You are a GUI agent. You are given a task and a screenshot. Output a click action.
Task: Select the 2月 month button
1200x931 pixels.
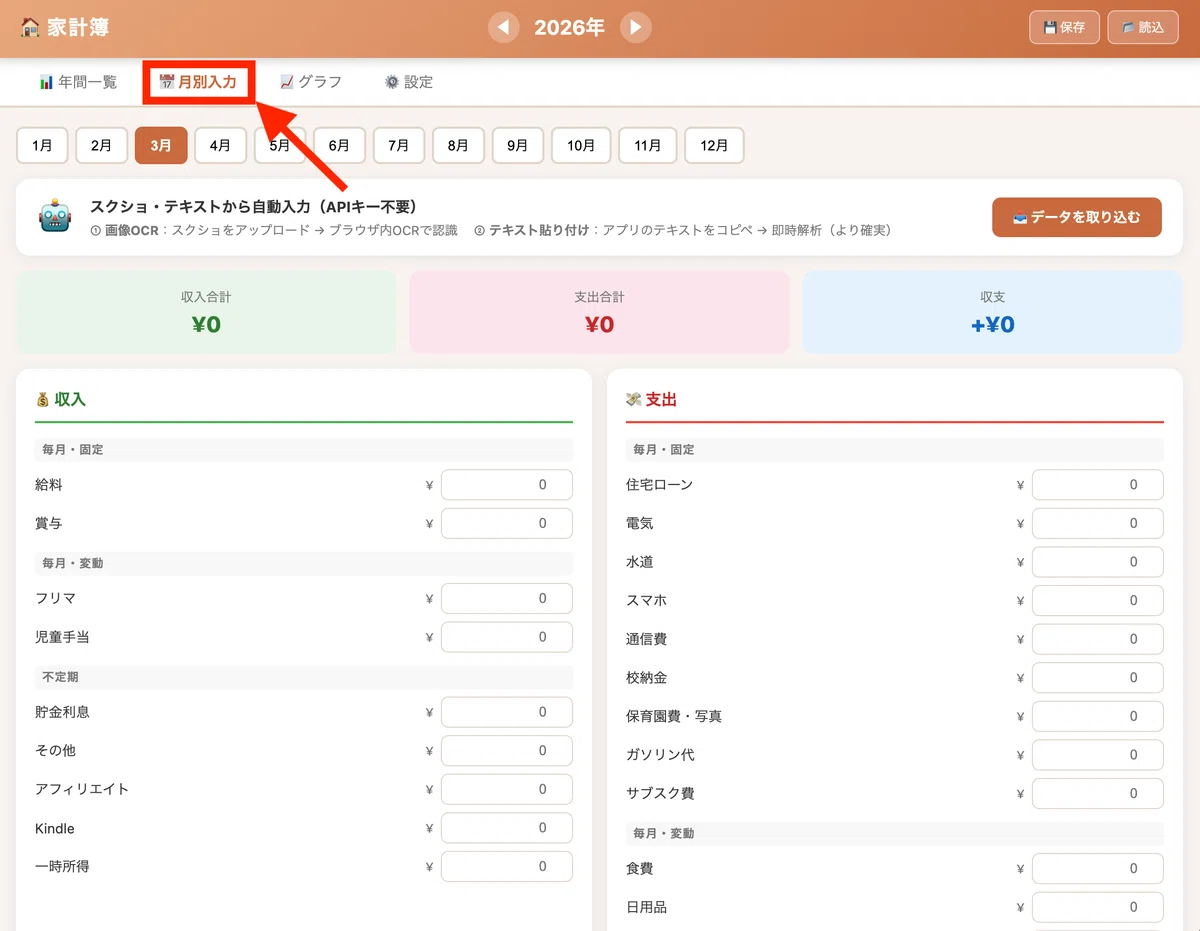click(x=101, y=145)
